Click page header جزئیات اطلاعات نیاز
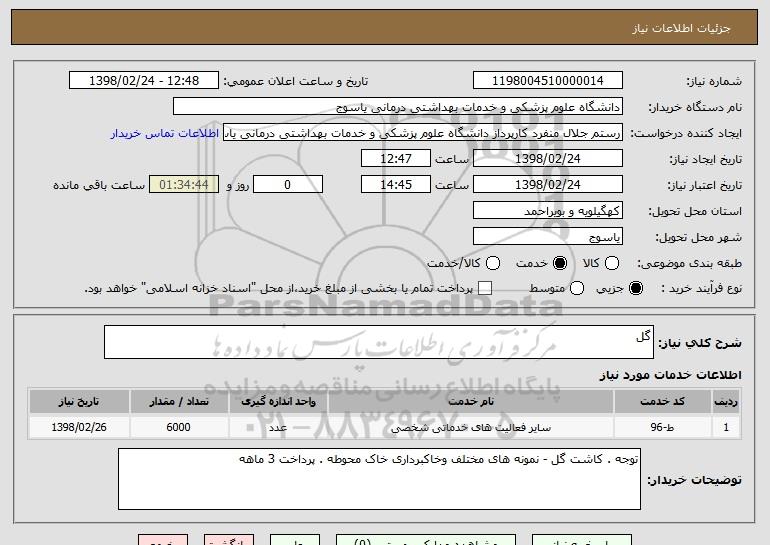 [x=681, y=28]
